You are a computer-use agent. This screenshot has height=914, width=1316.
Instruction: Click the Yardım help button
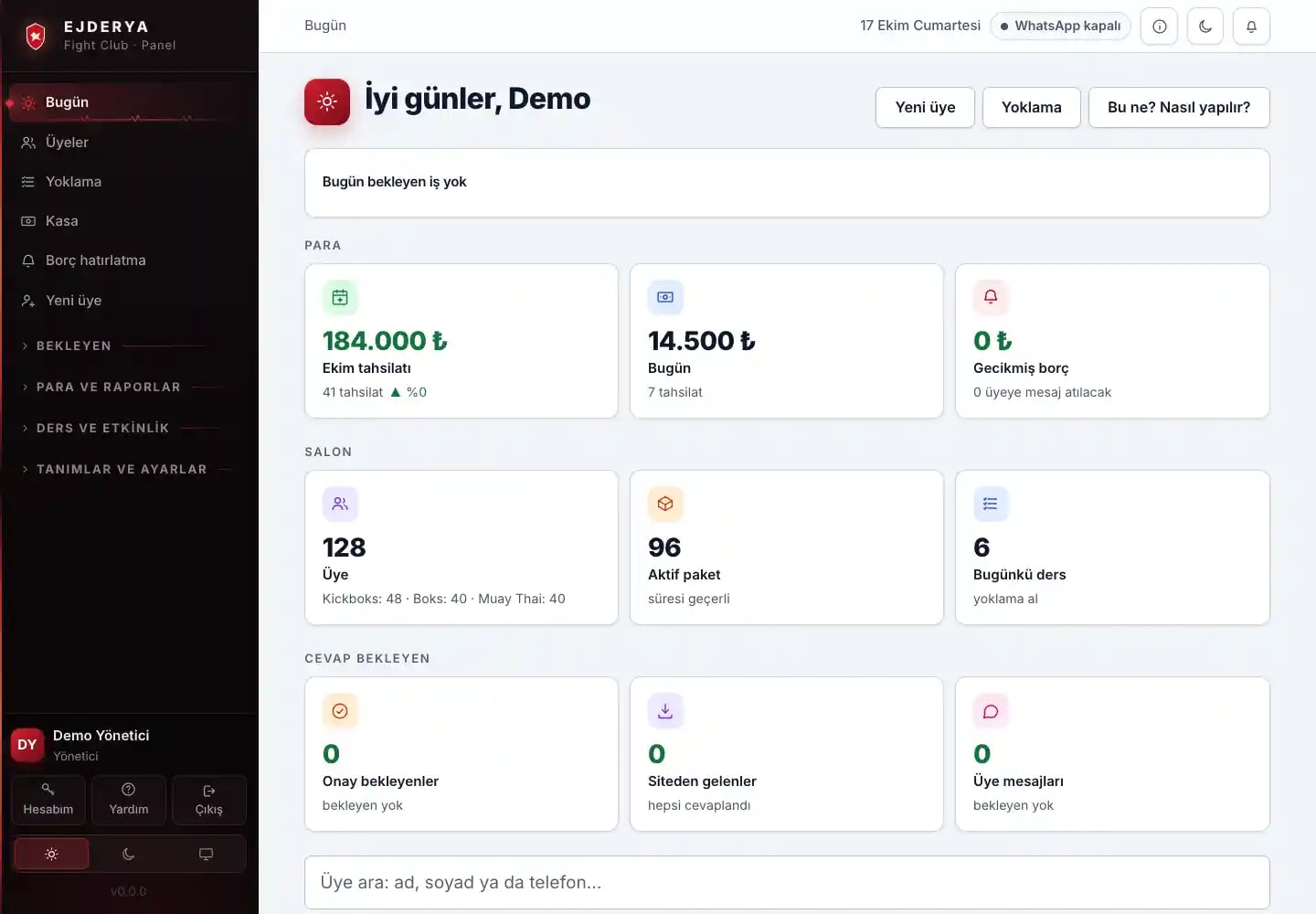(129, 800)
